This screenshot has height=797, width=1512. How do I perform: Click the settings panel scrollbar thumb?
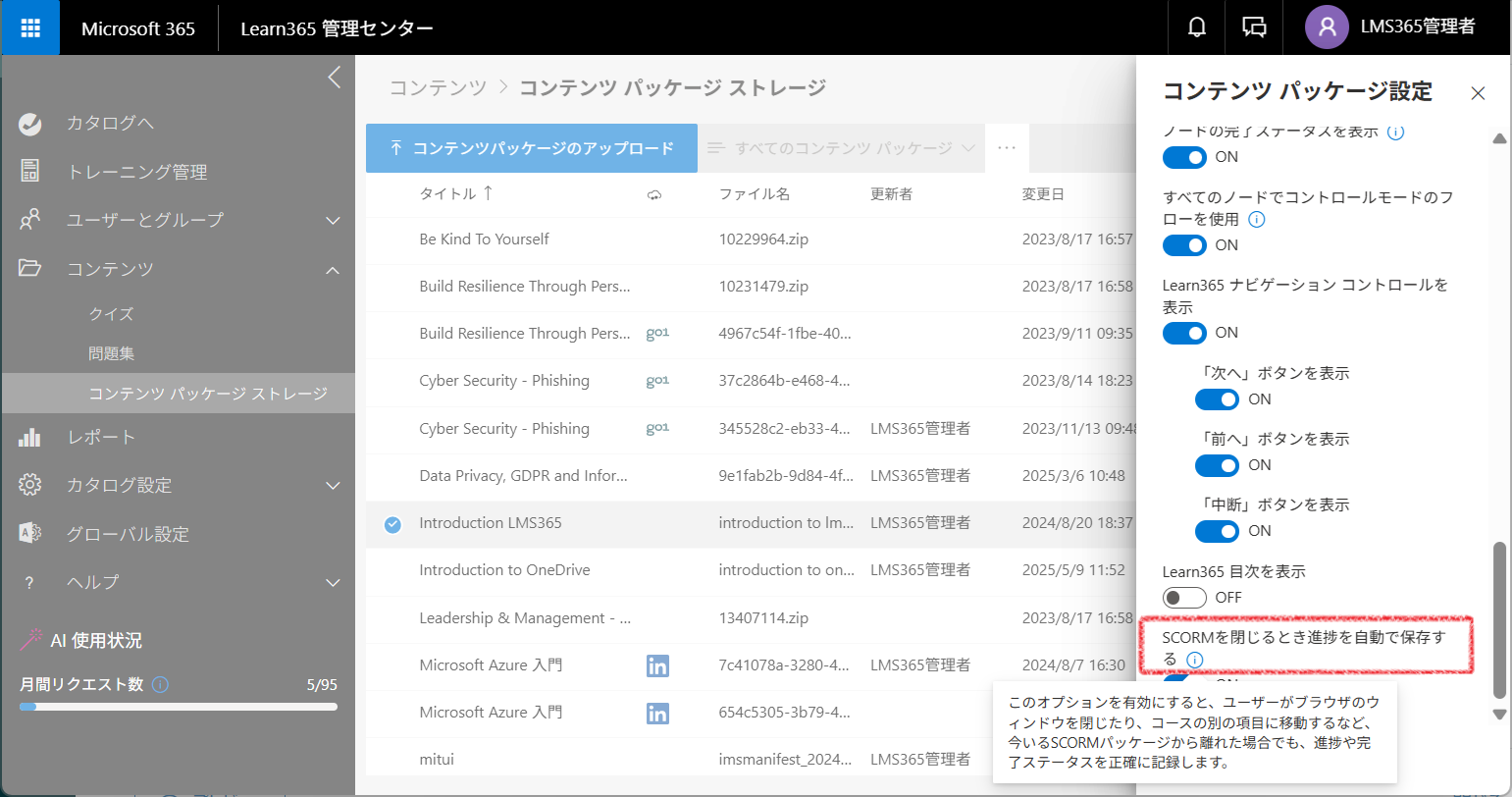click(x=1499, y=619)
